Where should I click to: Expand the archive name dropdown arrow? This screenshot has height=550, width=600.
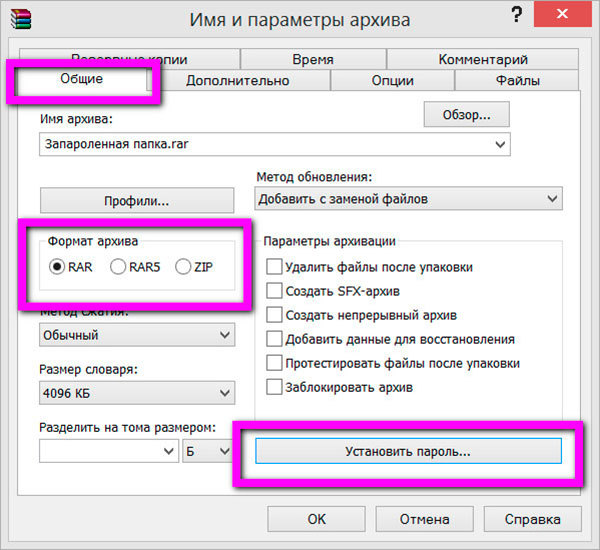coord(500,144)
